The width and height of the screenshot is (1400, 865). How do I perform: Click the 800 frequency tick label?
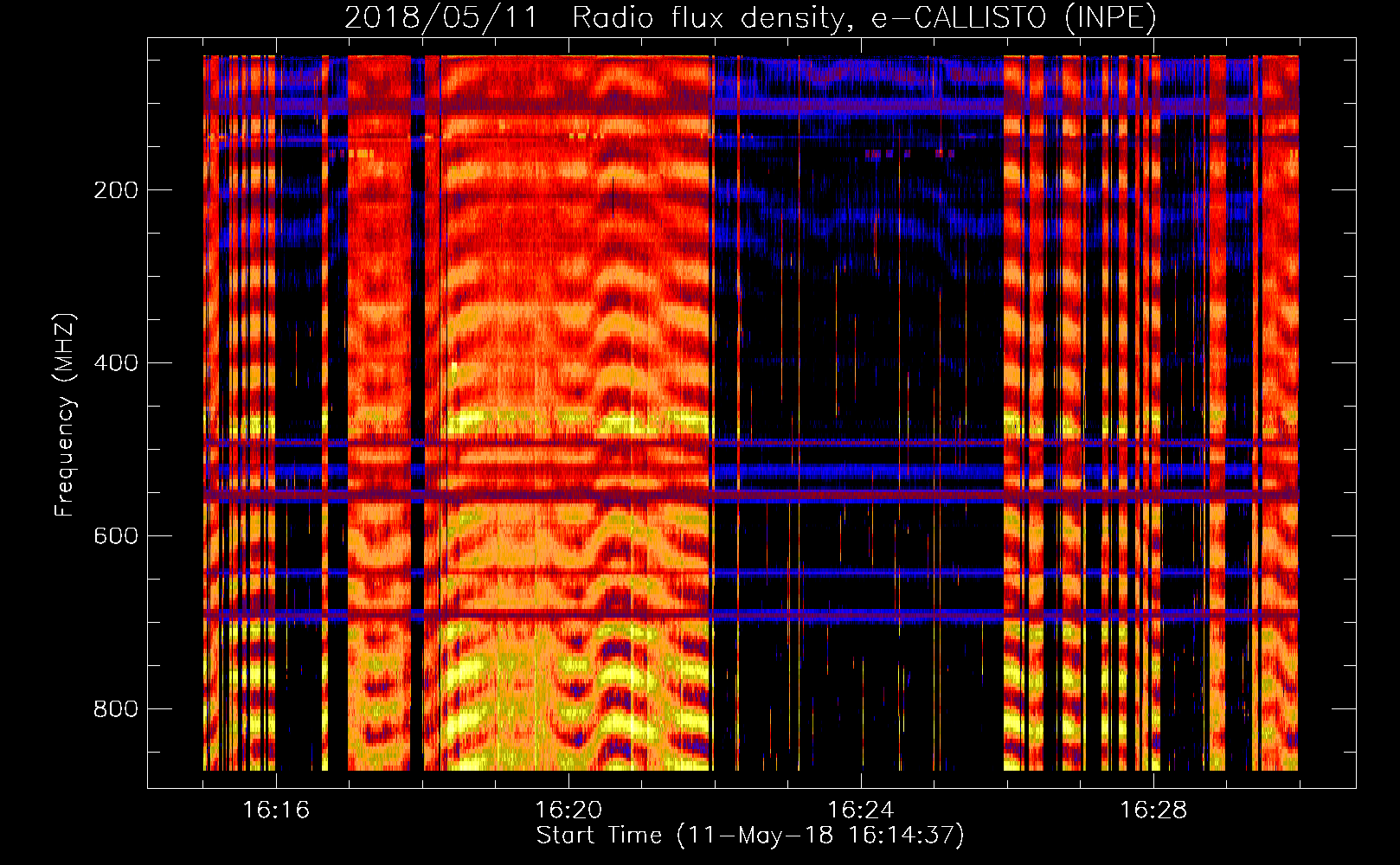coord(116,709)
